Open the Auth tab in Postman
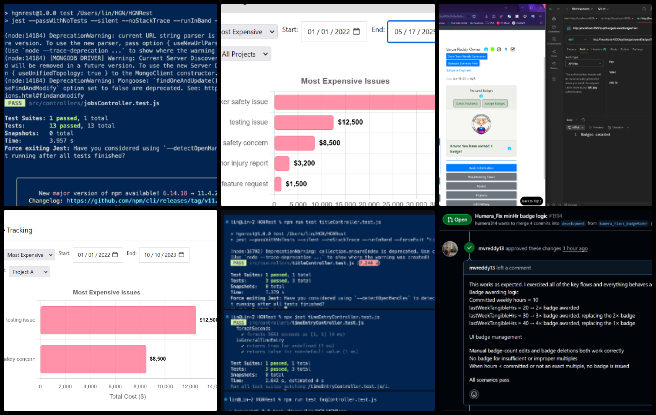Viewport: 656px width, 415px height. [x=582, y=49]
